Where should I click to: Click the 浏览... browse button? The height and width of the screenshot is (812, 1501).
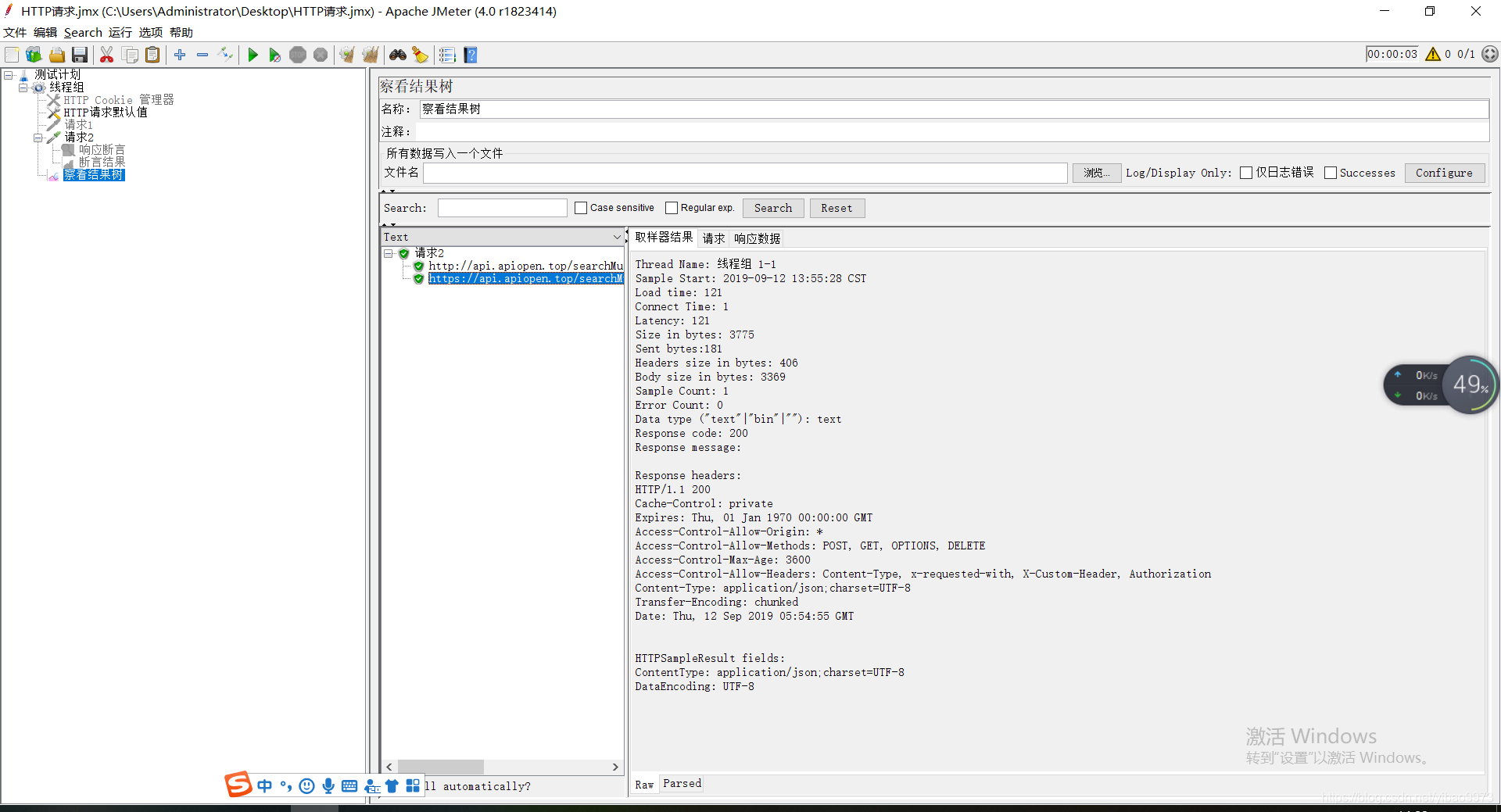[1097, 173]
